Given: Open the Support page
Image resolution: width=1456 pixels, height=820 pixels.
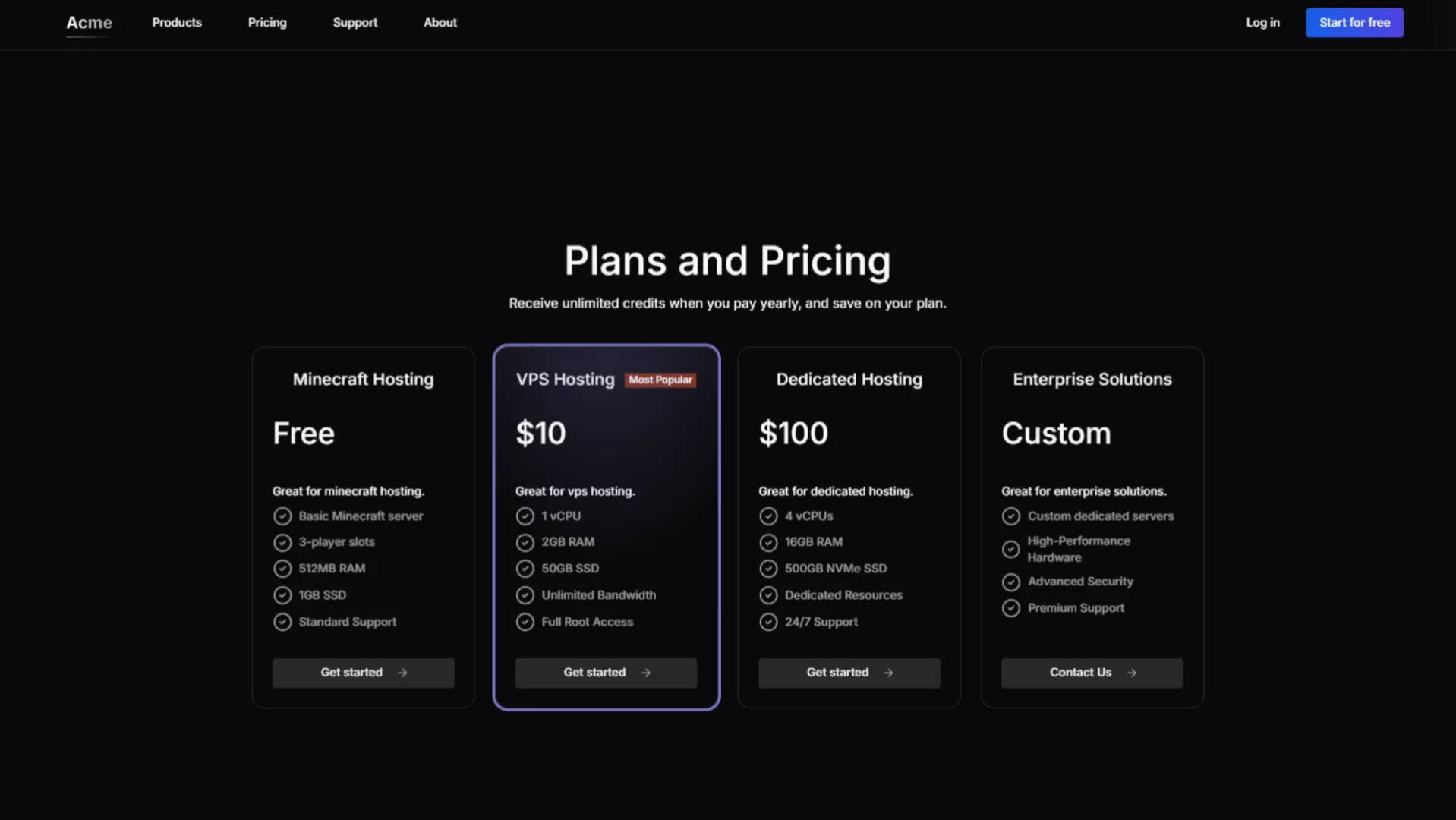Looking at the screenshot, I should coord(355,23).
